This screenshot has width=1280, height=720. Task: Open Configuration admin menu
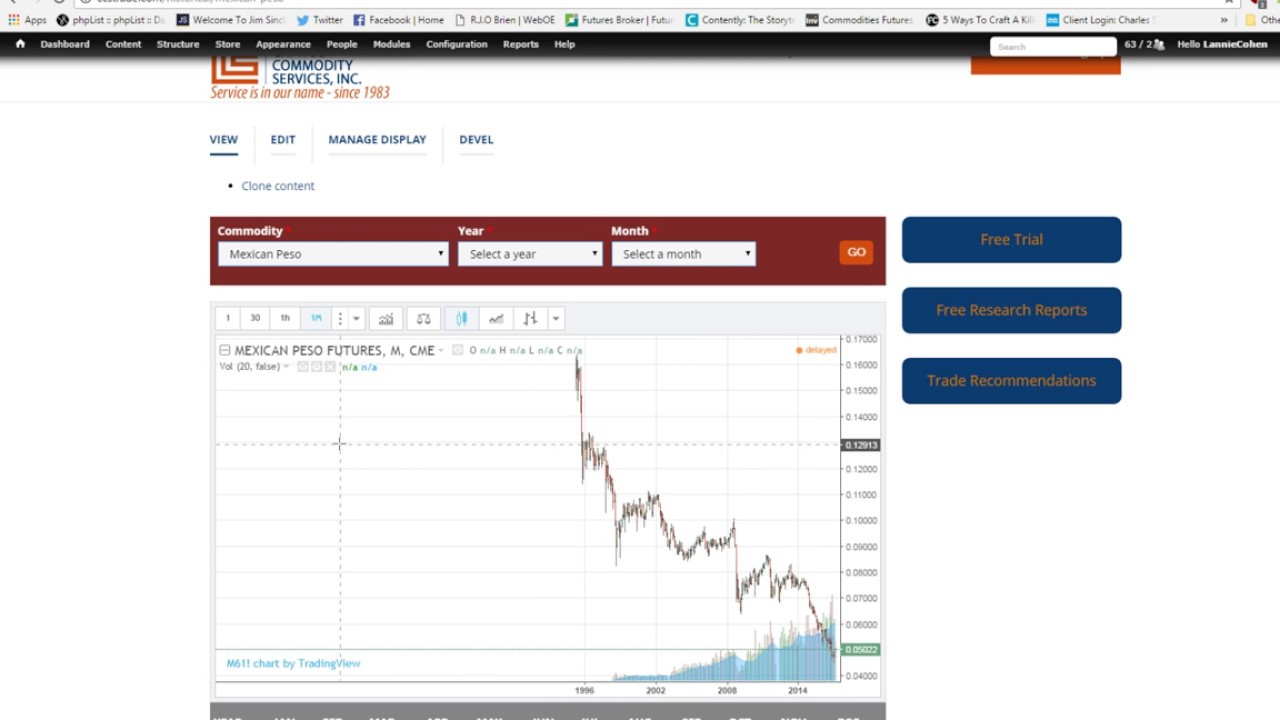tap(457, 44)
